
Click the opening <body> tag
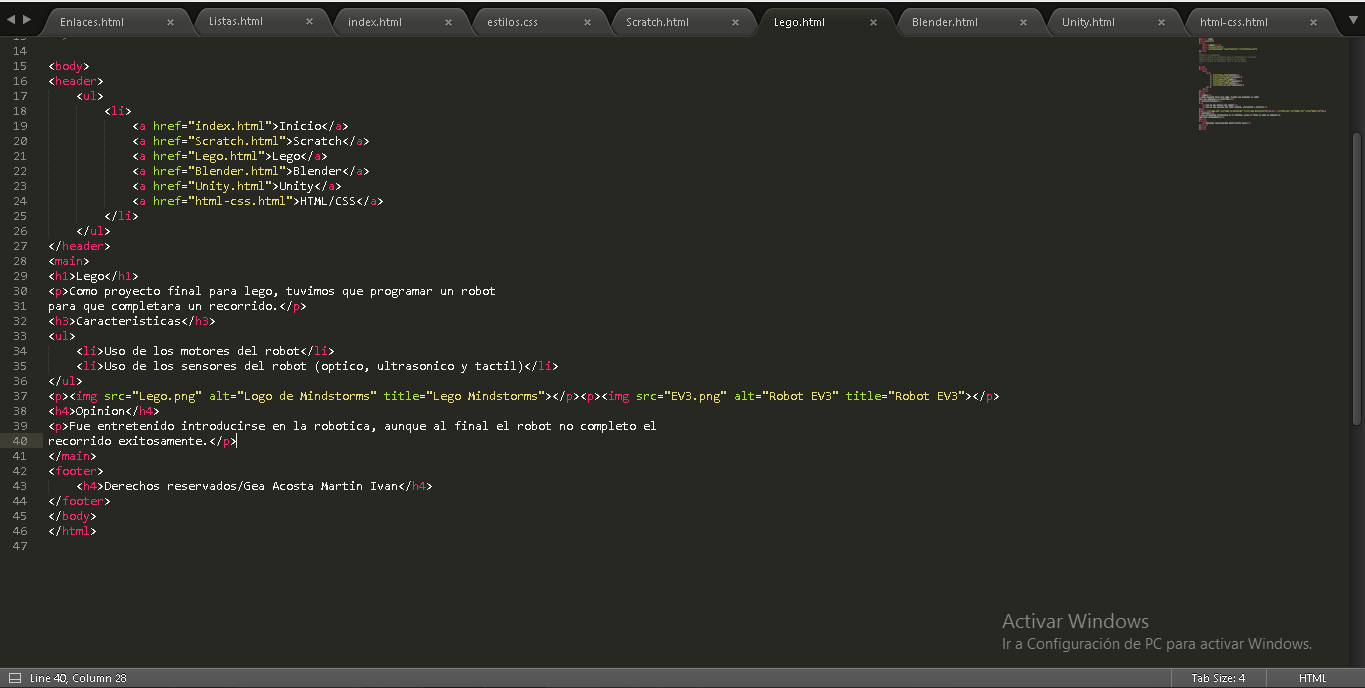pos(69,66)
